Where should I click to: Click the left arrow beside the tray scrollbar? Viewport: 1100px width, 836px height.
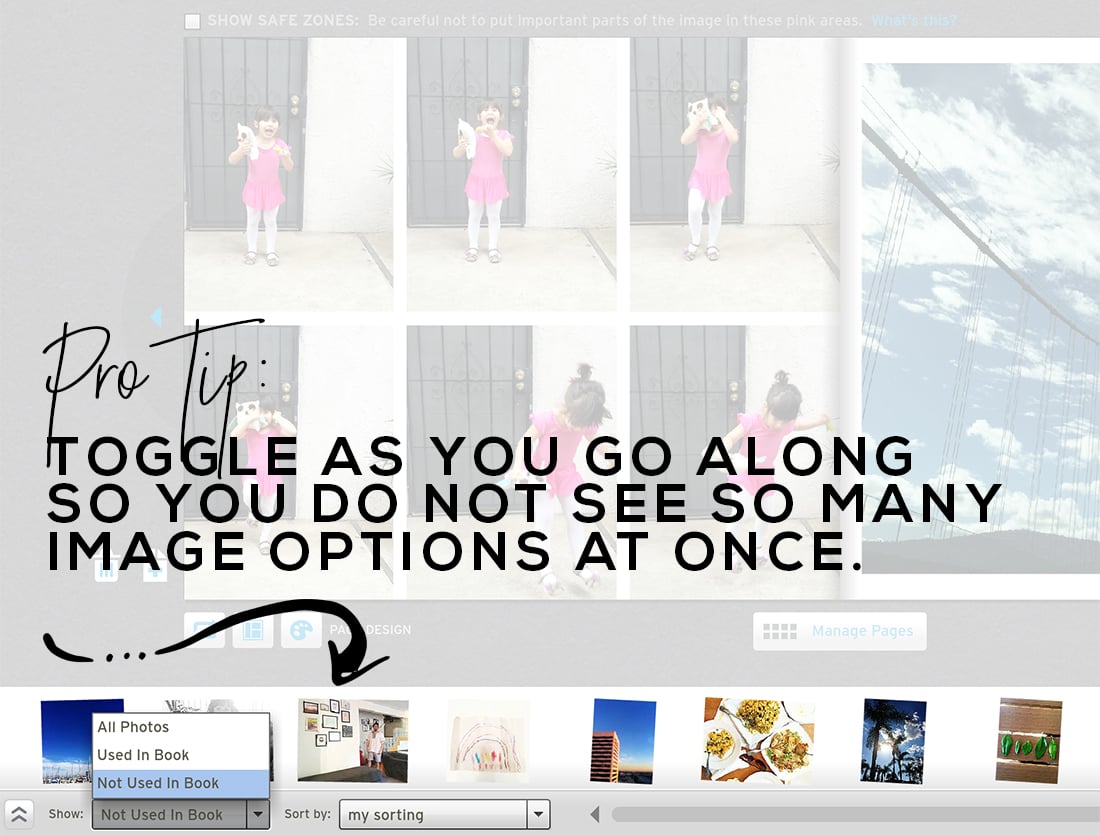click(595, 814)
